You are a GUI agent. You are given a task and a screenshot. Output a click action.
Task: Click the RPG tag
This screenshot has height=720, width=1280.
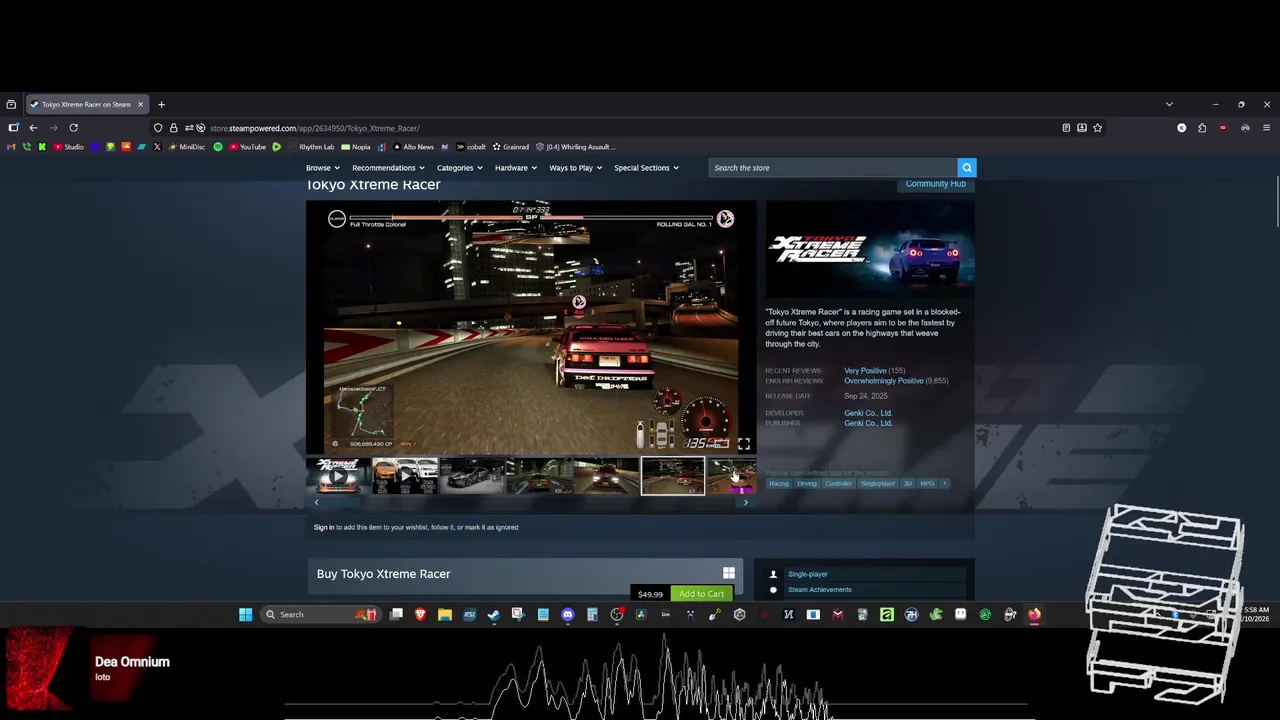click(927, 484)
